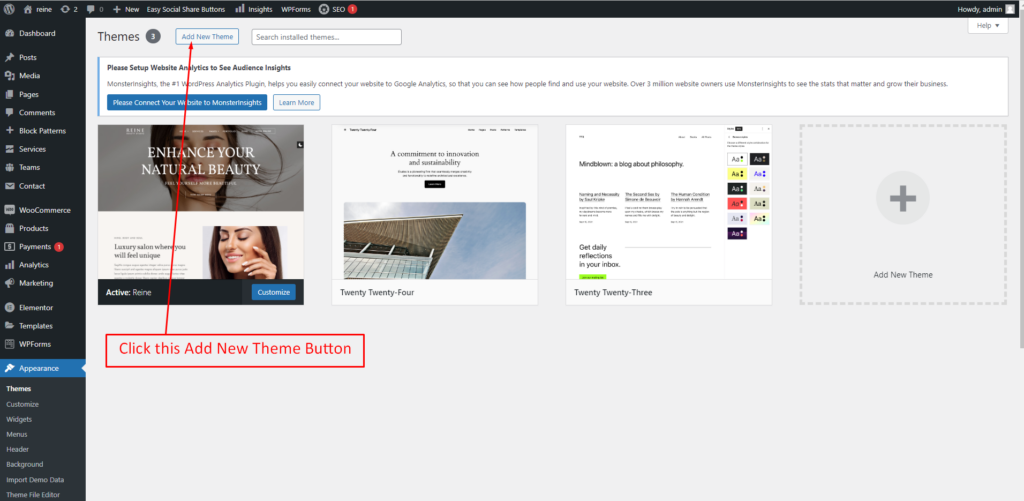Image resolution: width=1024 pixels, height=501 pixels.
Task: Click the Add New Theme button
Action: pos(207,37)
